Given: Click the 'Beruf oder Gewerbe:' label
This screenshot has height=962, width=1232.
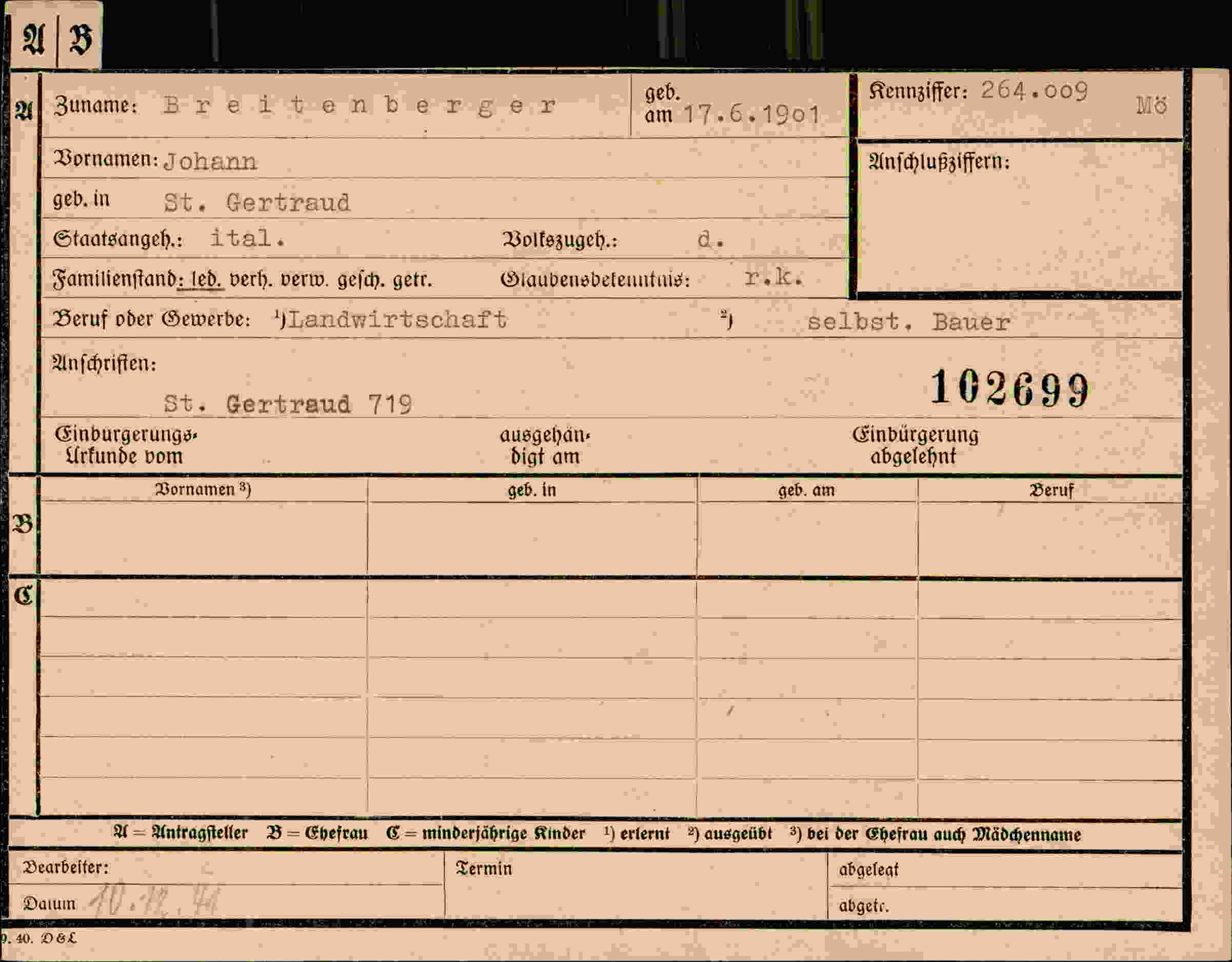Looking at the screenshot, I should tap(151, 319).
